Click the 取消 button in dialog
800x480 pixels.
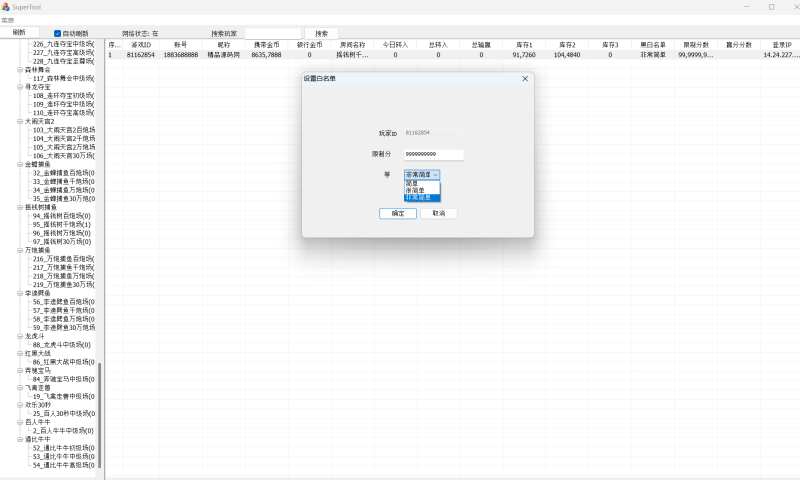click(x=438, y=213)
